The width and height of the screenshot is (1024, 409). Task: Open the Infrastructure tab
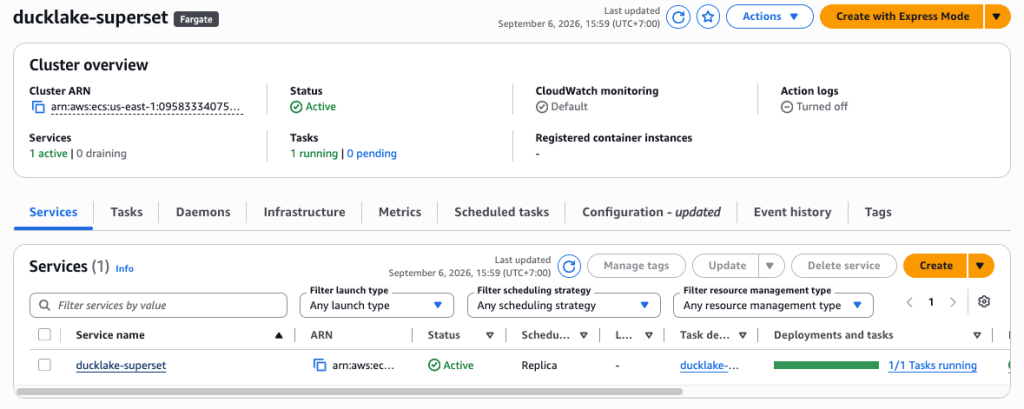pos(304,212)
